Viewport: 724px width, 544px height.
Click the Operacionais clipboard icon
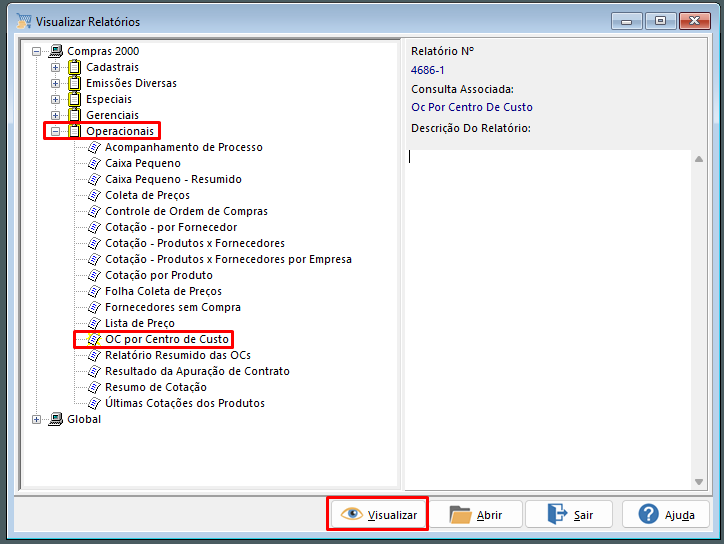(74, 131)
